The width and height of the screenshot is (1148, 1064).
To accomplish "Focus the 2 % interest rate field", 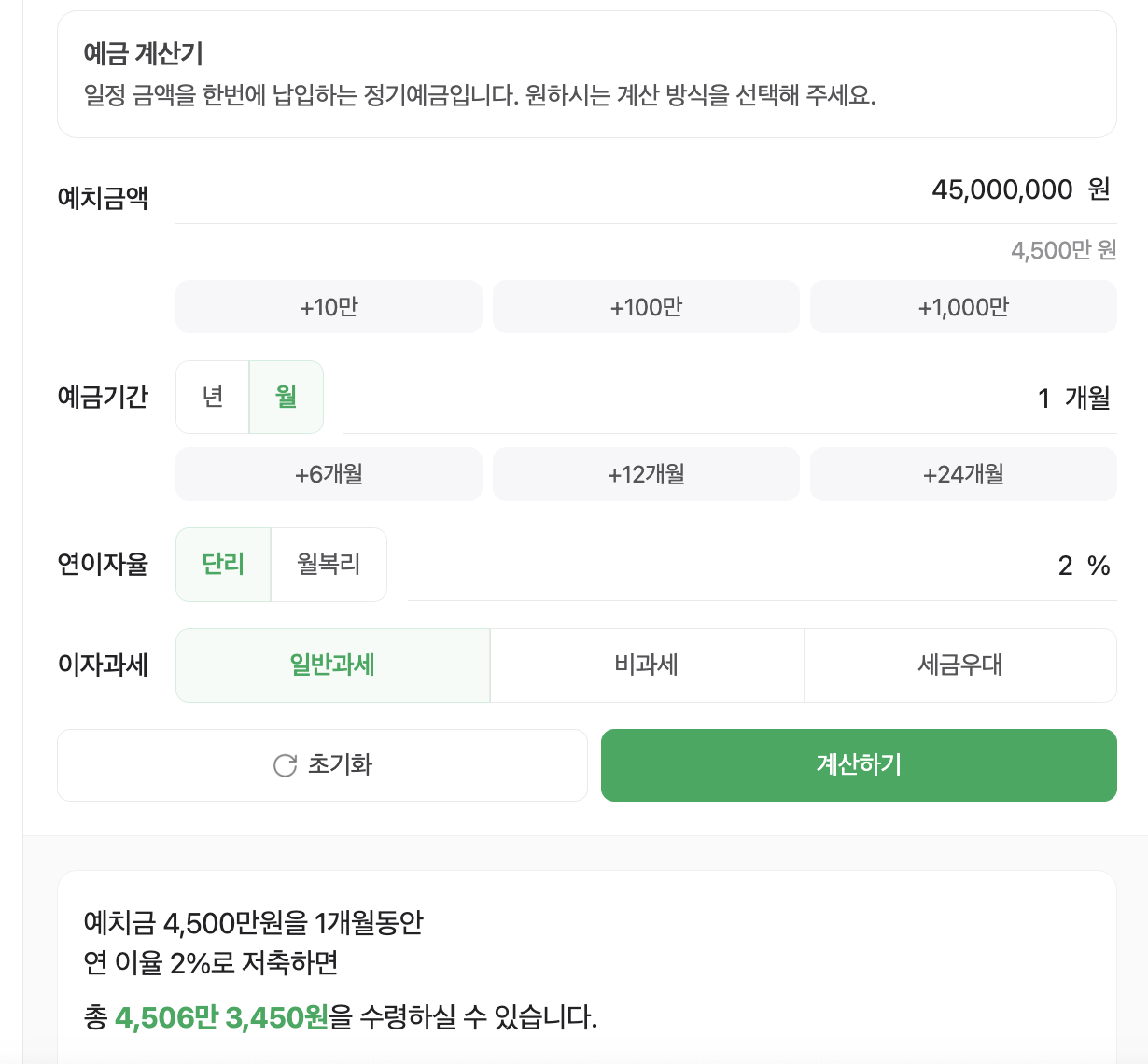I will click(763, 566).
